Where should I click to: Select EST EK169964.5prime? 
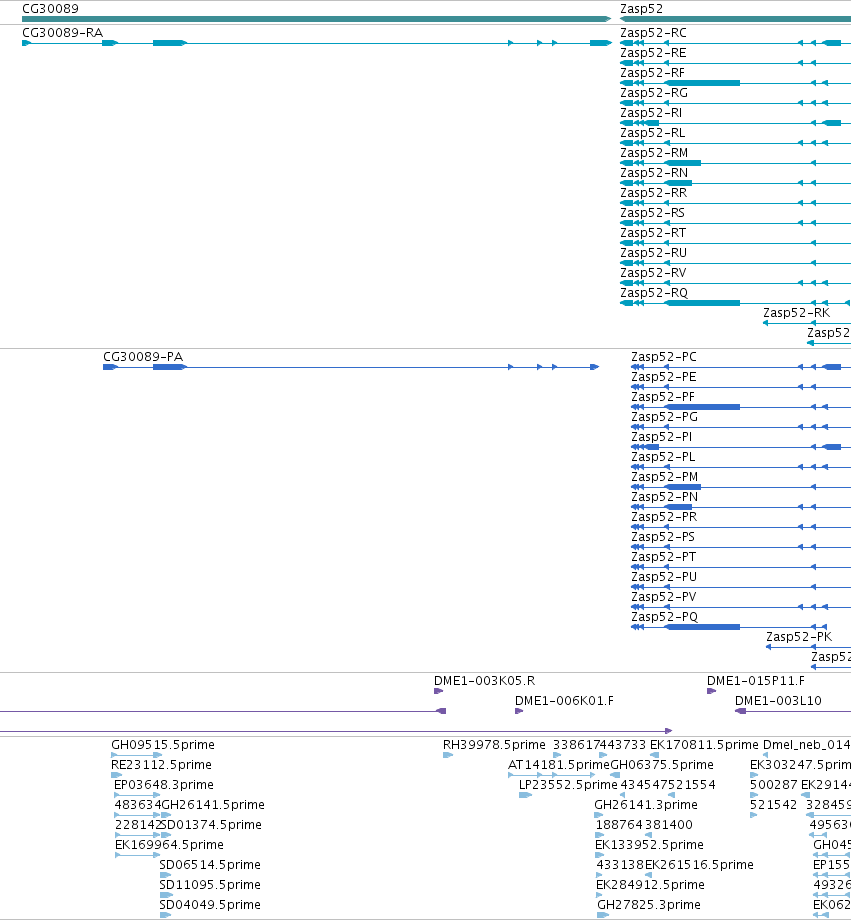[x=169, y=844]
